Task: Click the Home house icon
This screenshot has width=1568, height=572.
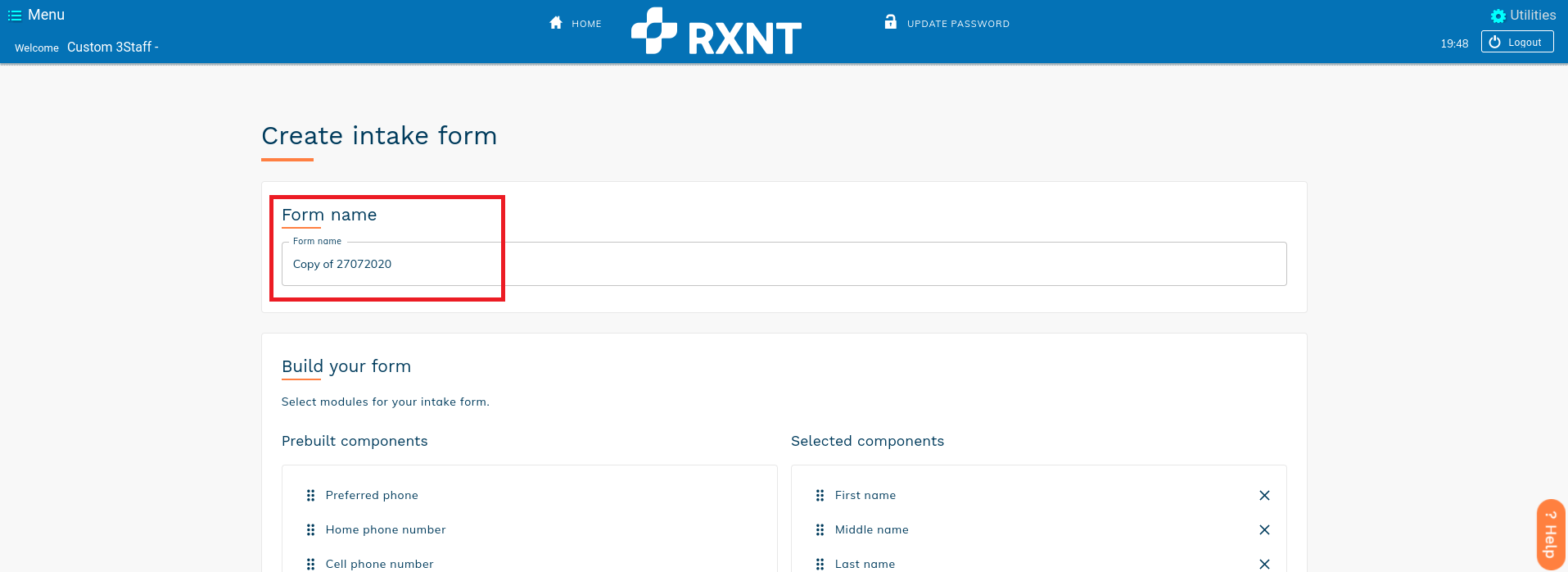Action: 556,23
